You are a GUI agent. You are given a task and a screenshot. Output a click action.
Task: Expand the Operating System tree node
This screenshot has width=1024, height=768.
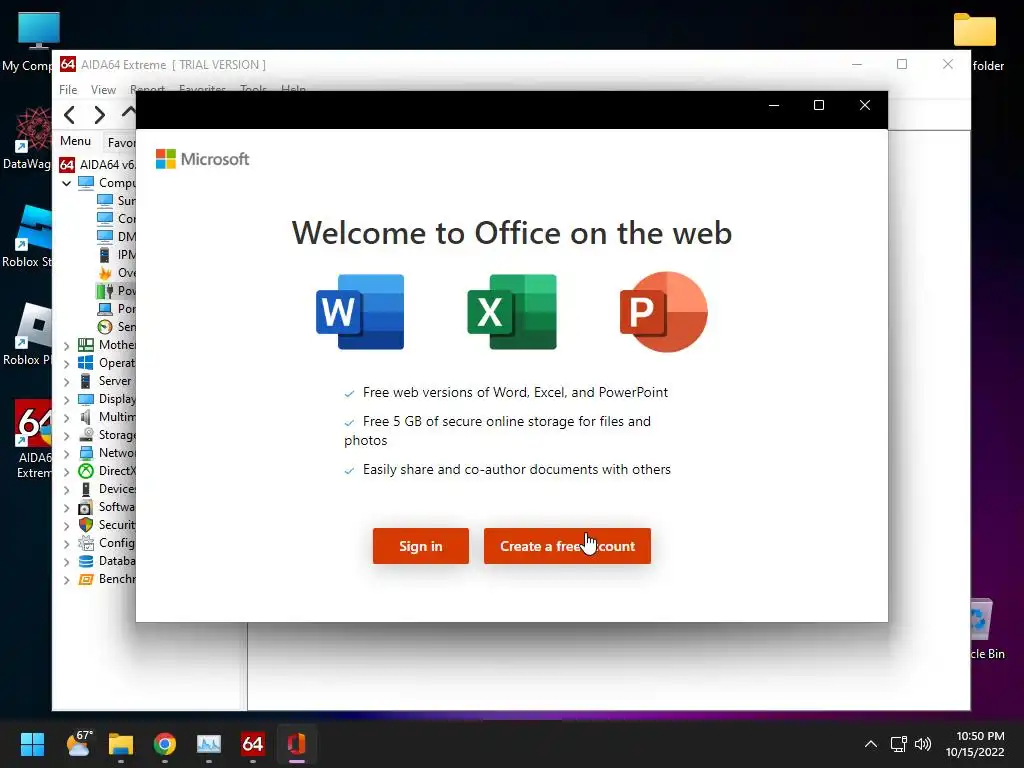pos(67,364)
